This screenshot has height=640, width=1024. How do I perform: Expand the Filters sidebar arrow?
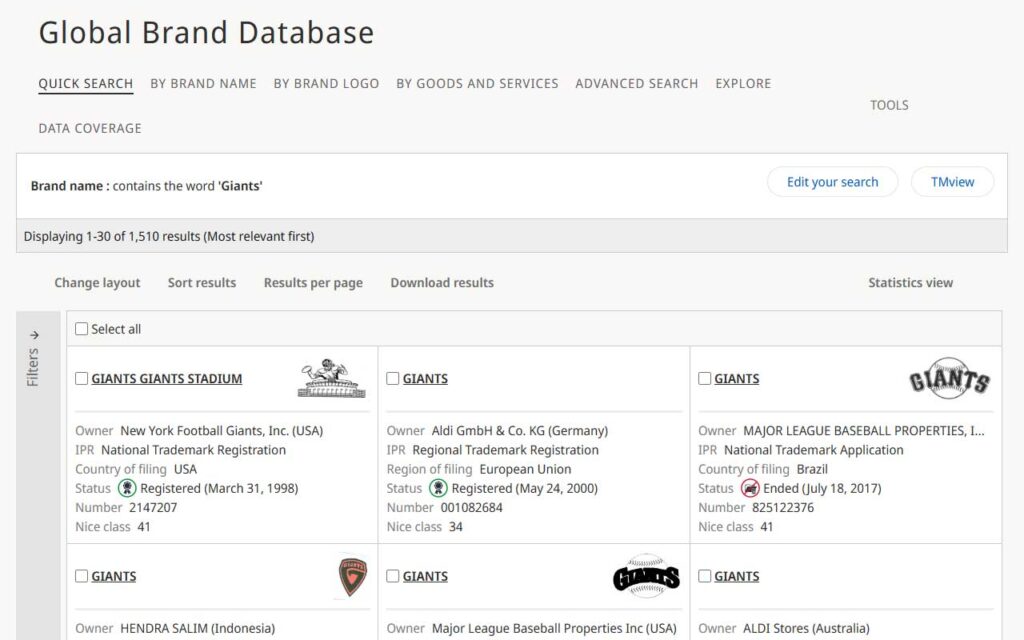coord(36,336)
